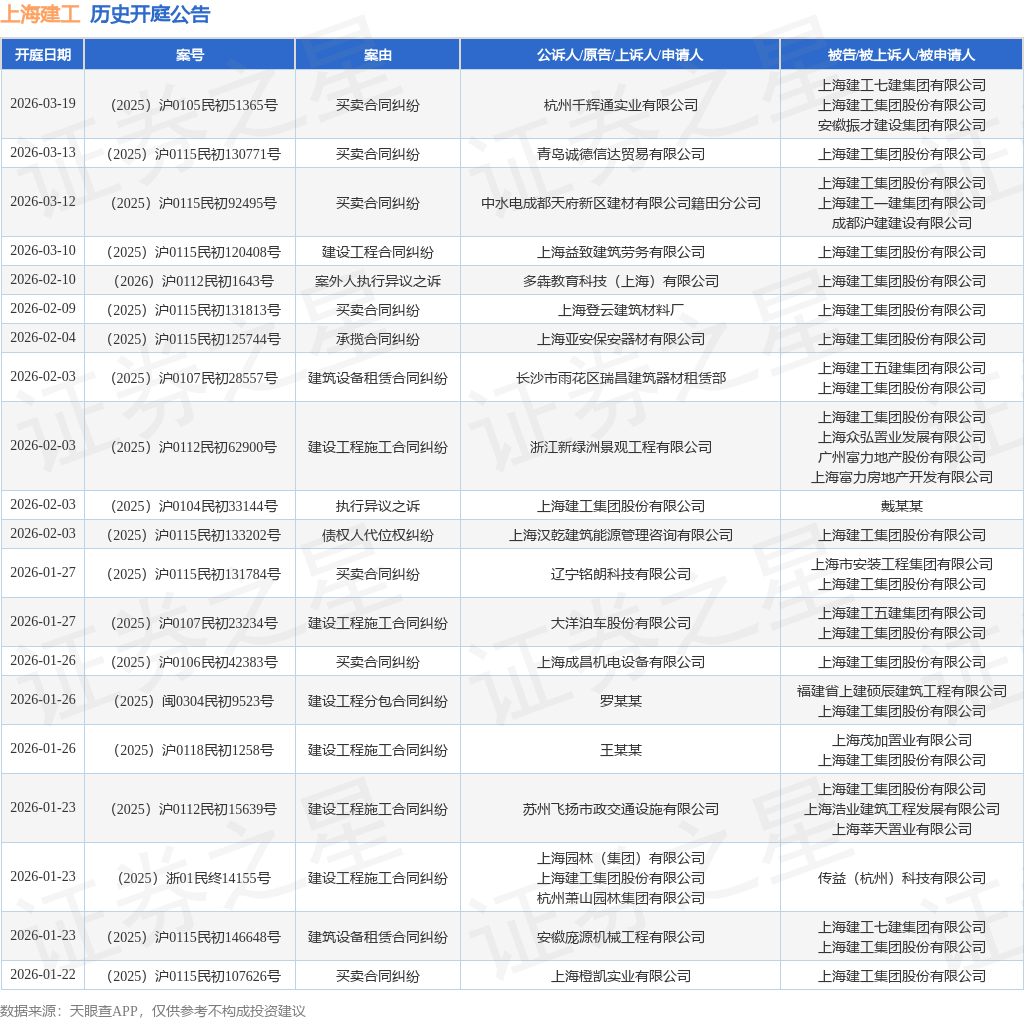
Task: Click defendant 上海建工一建集团有限公司
Action: (x=902, y=202)
